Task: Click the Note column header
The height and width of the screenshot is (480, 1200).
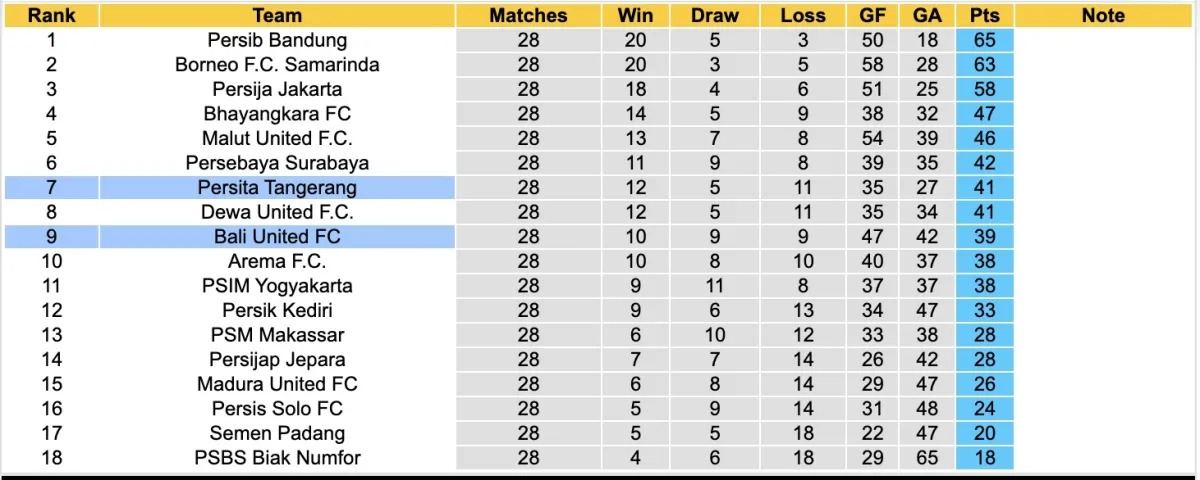Action: click(1103, 15)
